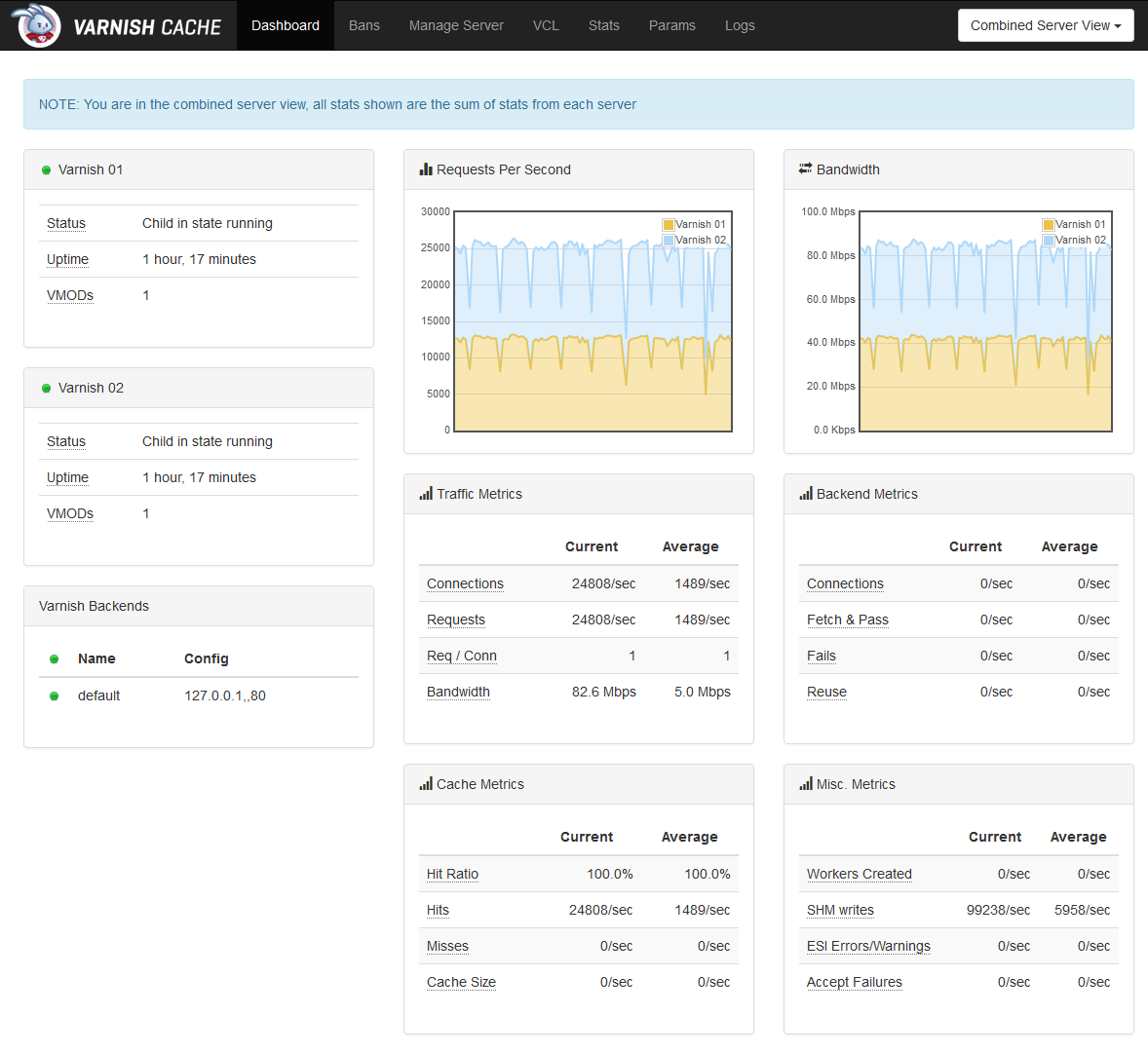This screenshot has height=1052, width=1148.
Task: Click the Bandwidth transfer arrows icon
Action: point(805,169)
